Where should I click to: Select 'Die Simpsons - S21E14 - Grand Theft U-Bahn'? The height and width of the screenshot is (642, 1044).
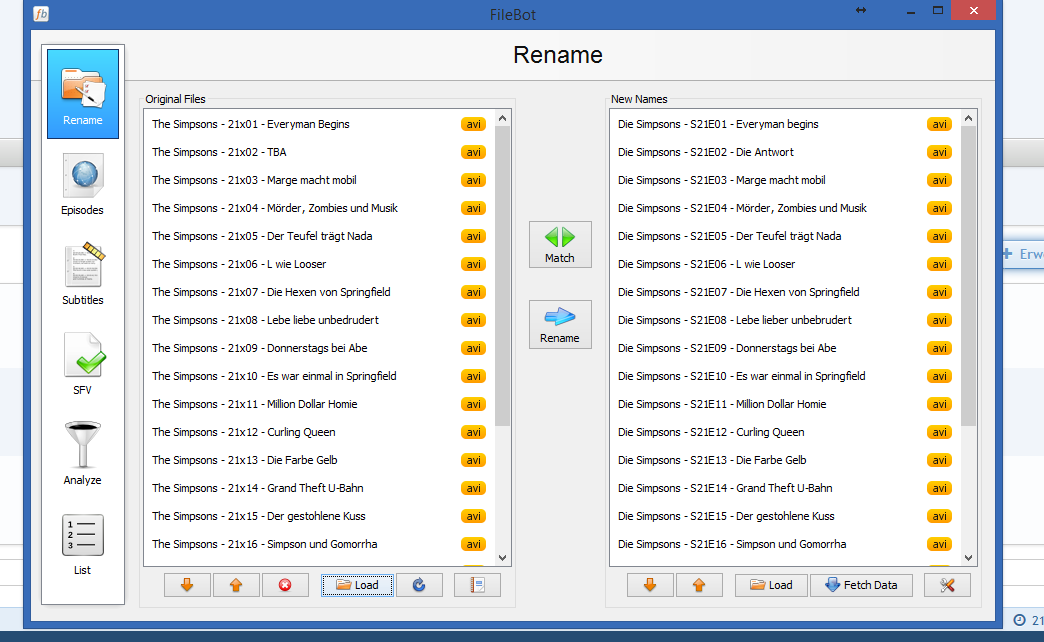coord(786,488)
